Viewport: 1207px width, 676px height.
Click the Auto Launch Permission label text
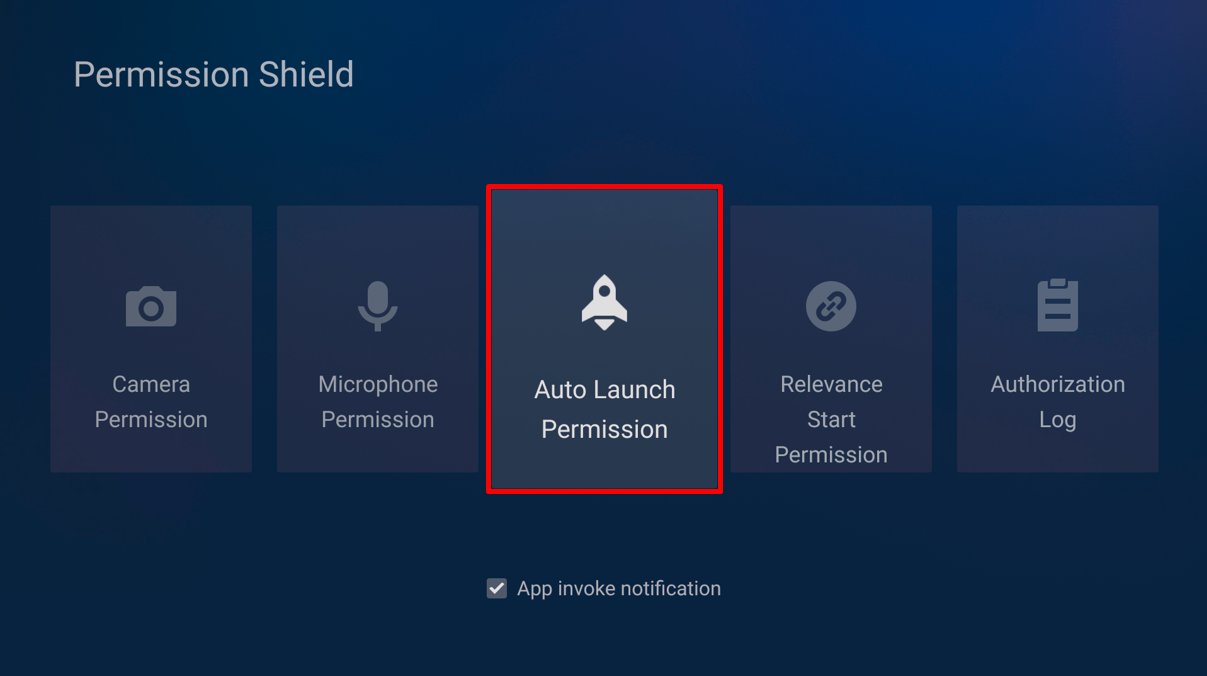[604, 409]
